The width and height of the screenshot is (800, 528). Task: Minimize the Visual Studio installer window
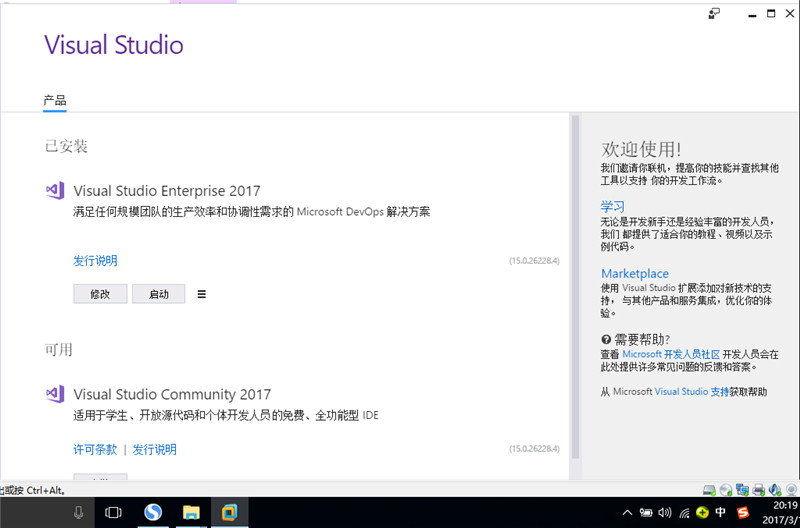(x=752, y=14)
